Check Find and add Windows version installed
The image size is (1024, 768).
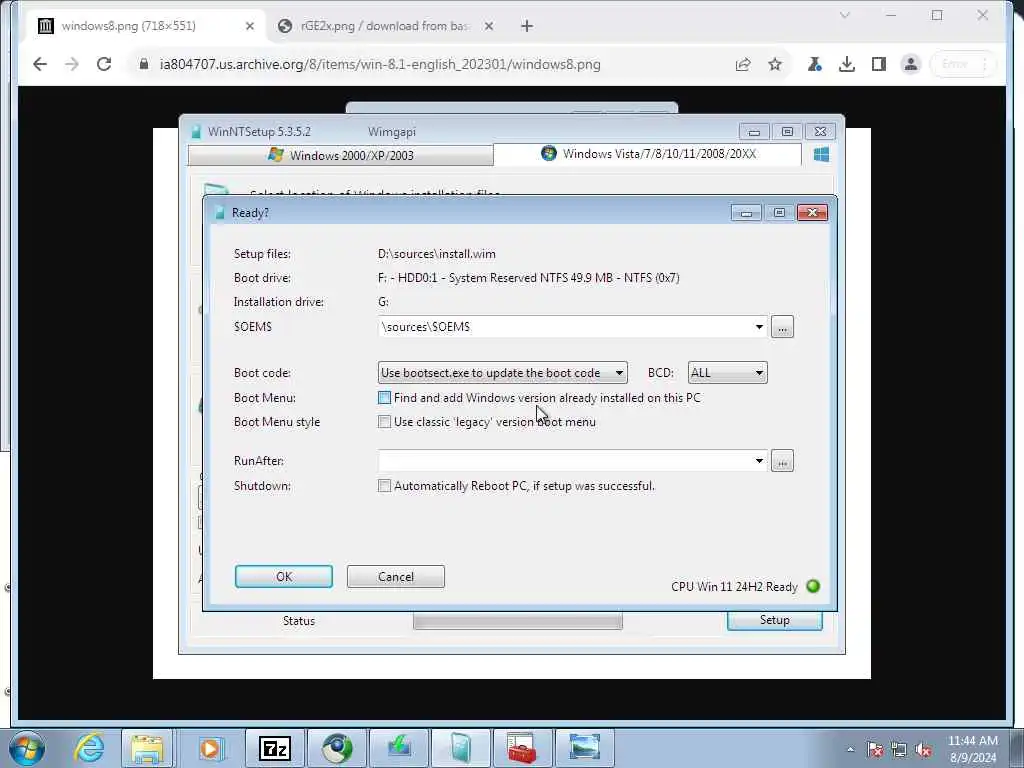click(385, 398)
